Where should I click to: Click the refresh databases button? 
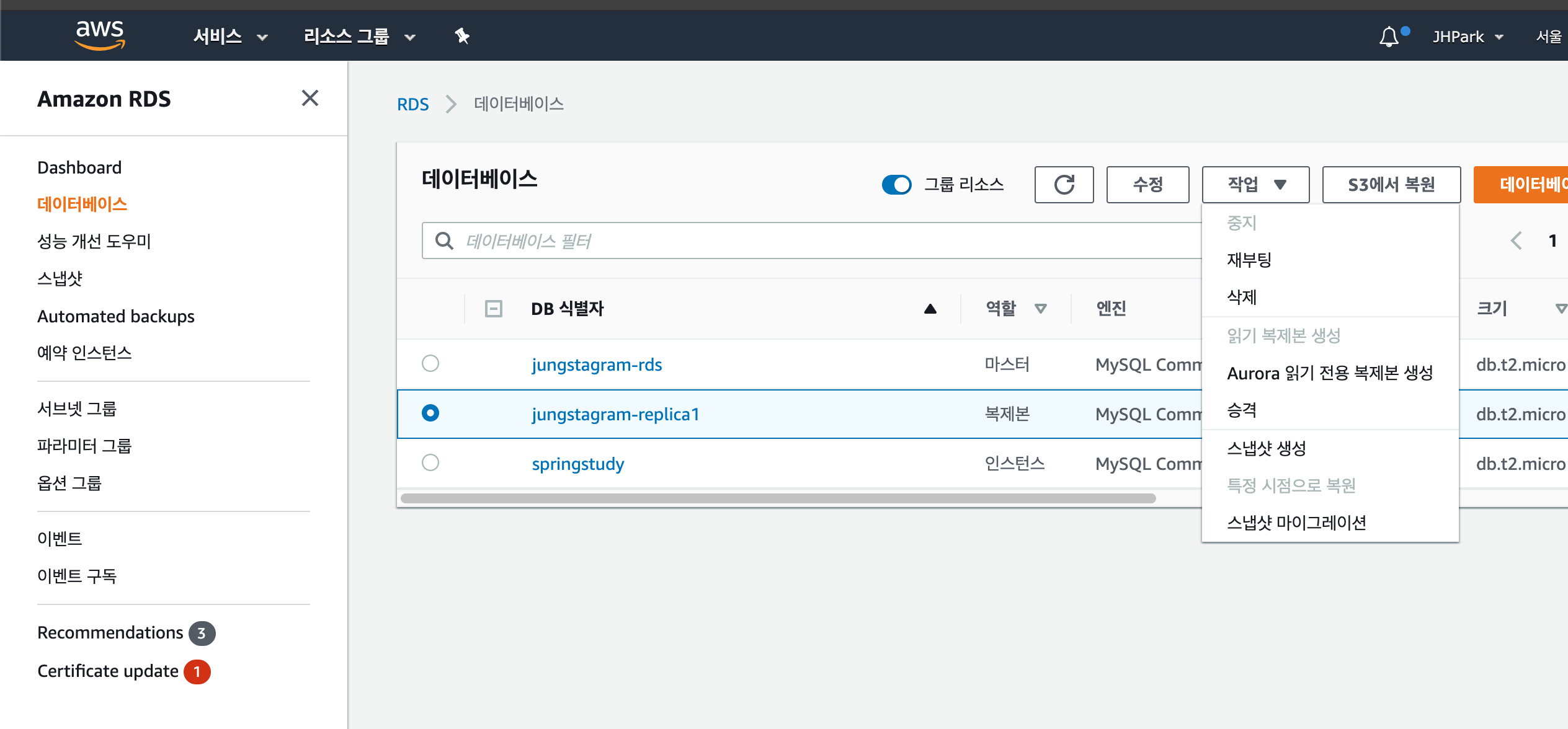point(1064,184)
